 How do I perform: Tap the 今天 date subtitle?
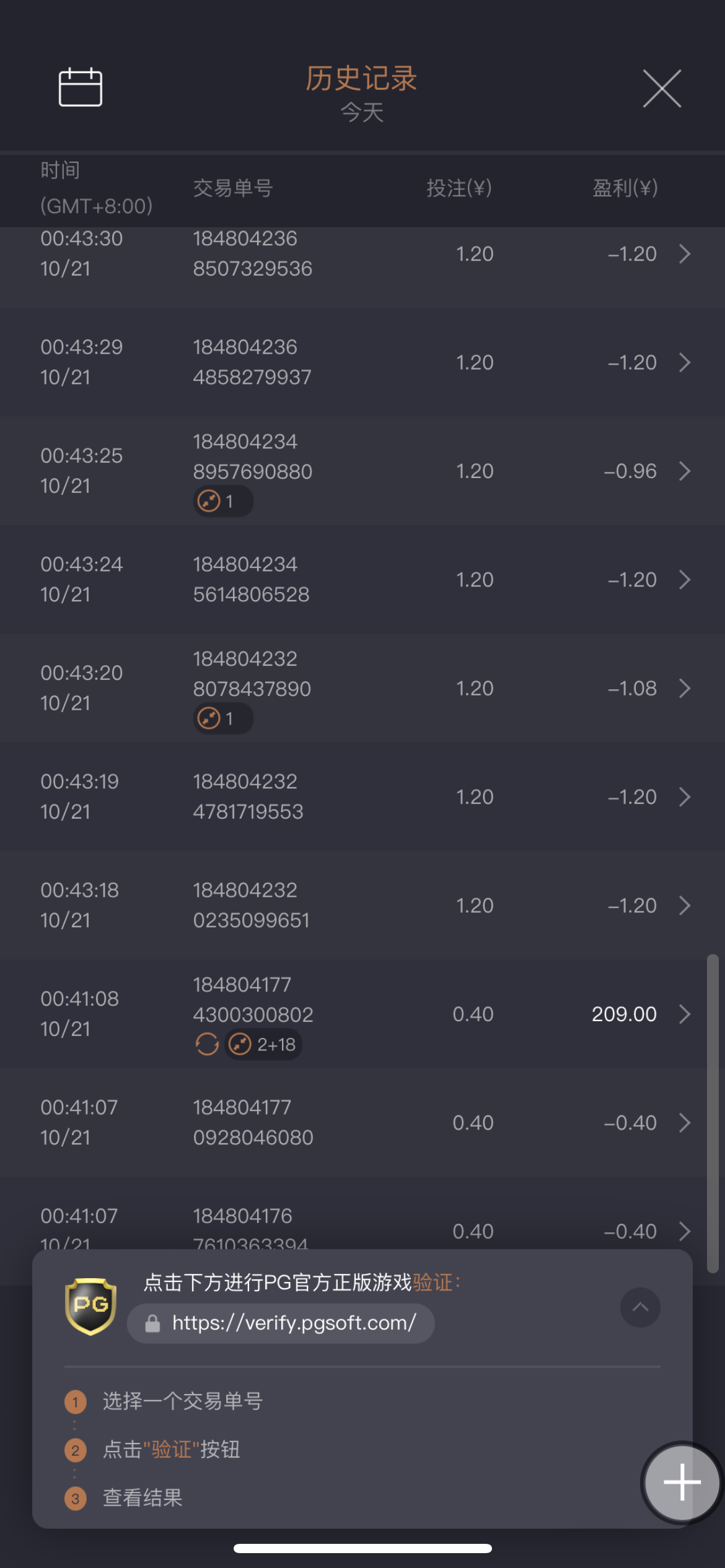pos(362,113)
